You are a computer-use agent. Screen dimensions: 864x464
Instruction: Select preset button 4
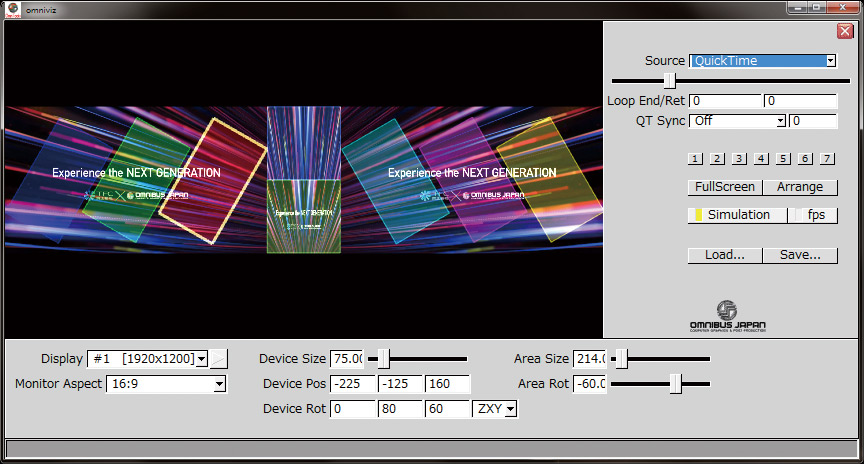click(761, 159)
